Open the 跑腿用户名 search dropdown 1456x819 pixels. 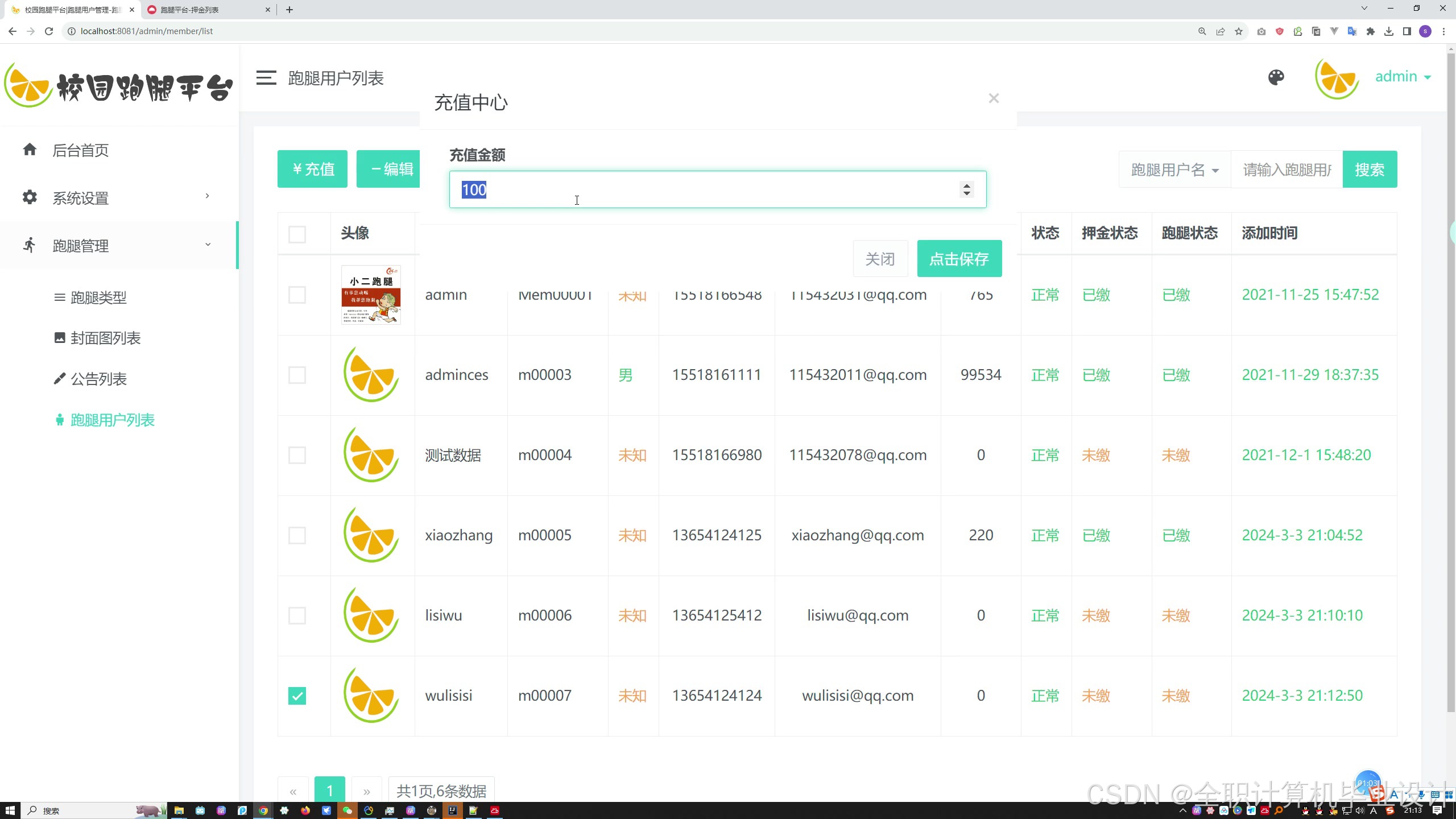point(1174,169)
